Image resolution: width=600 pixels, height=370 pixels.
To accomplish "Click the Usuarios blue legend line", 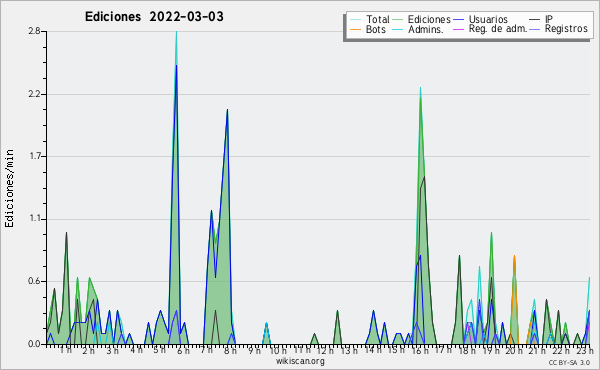I will tap(458, 20).
